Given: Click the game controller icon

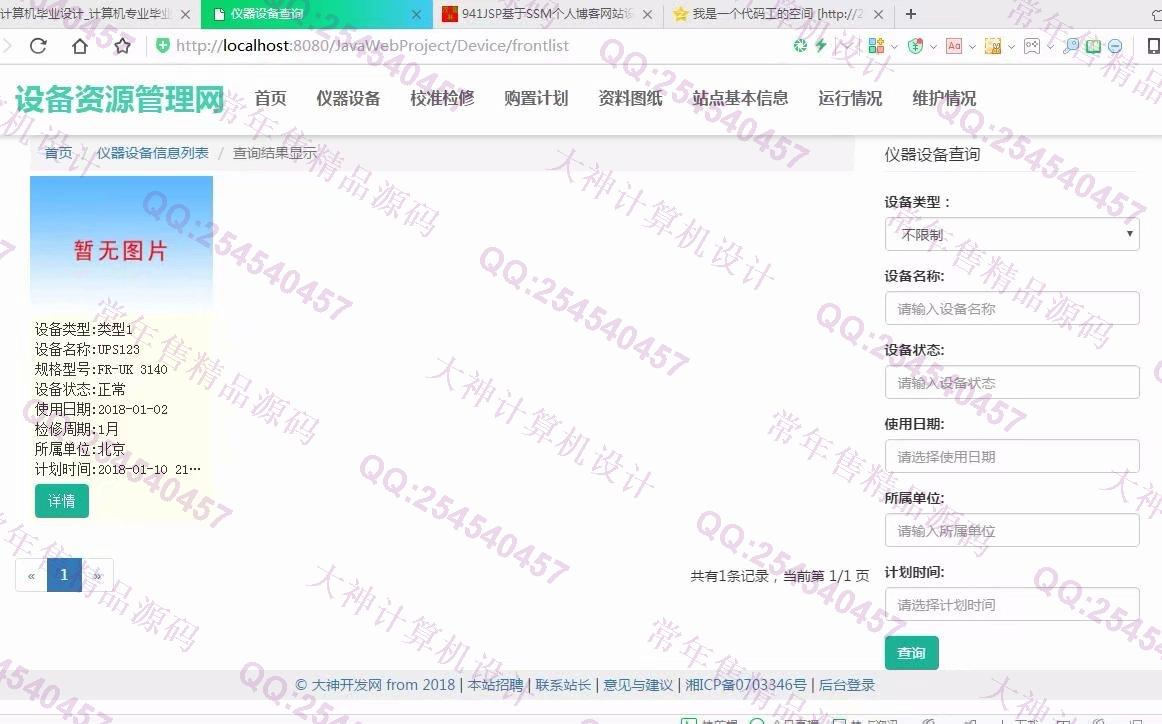Looking at the screenshot, I should pyautogui.click(x=1032, y=46).
